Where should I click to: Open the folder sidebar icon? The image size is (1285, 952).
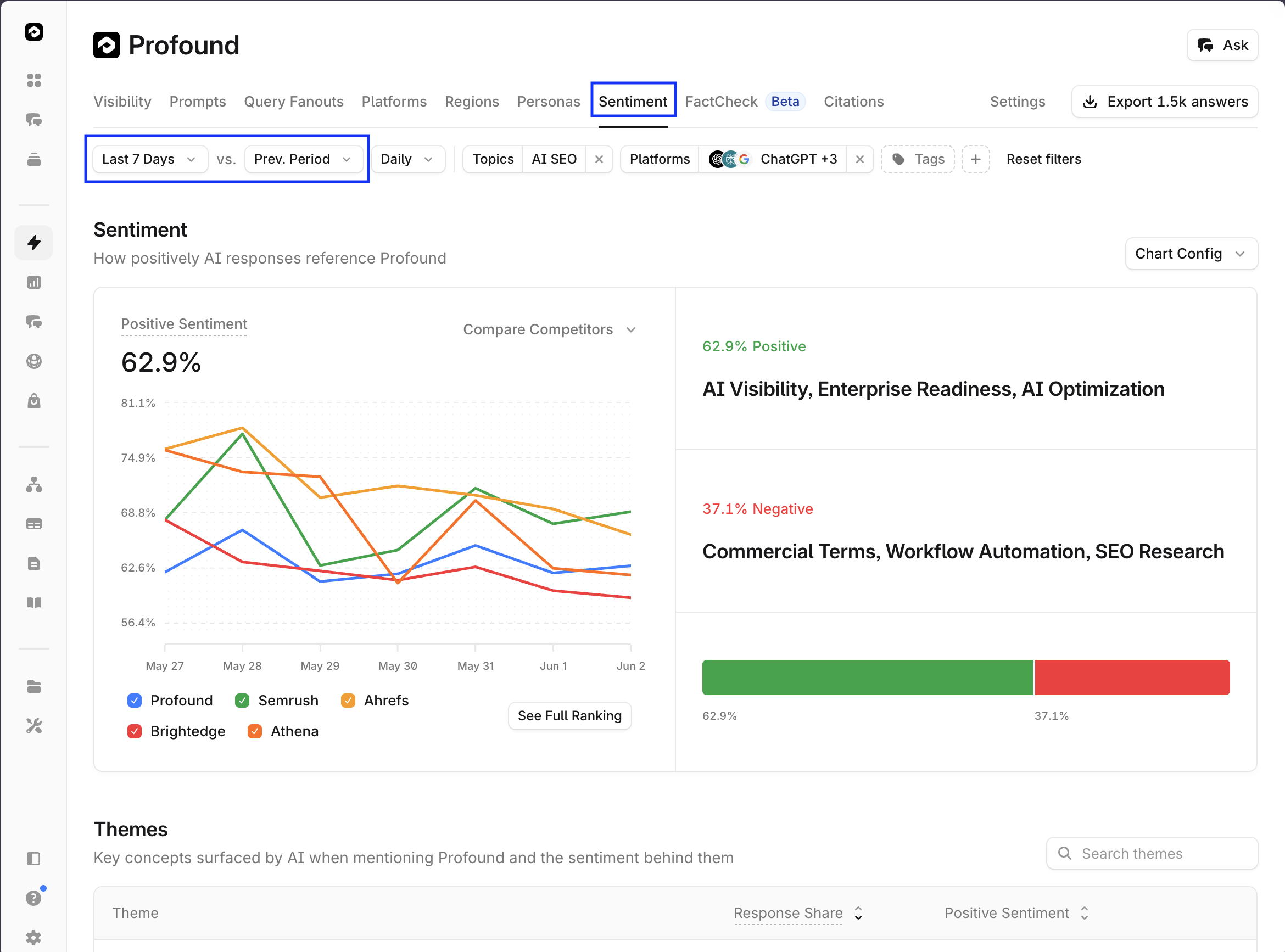(x=34, y=686)
